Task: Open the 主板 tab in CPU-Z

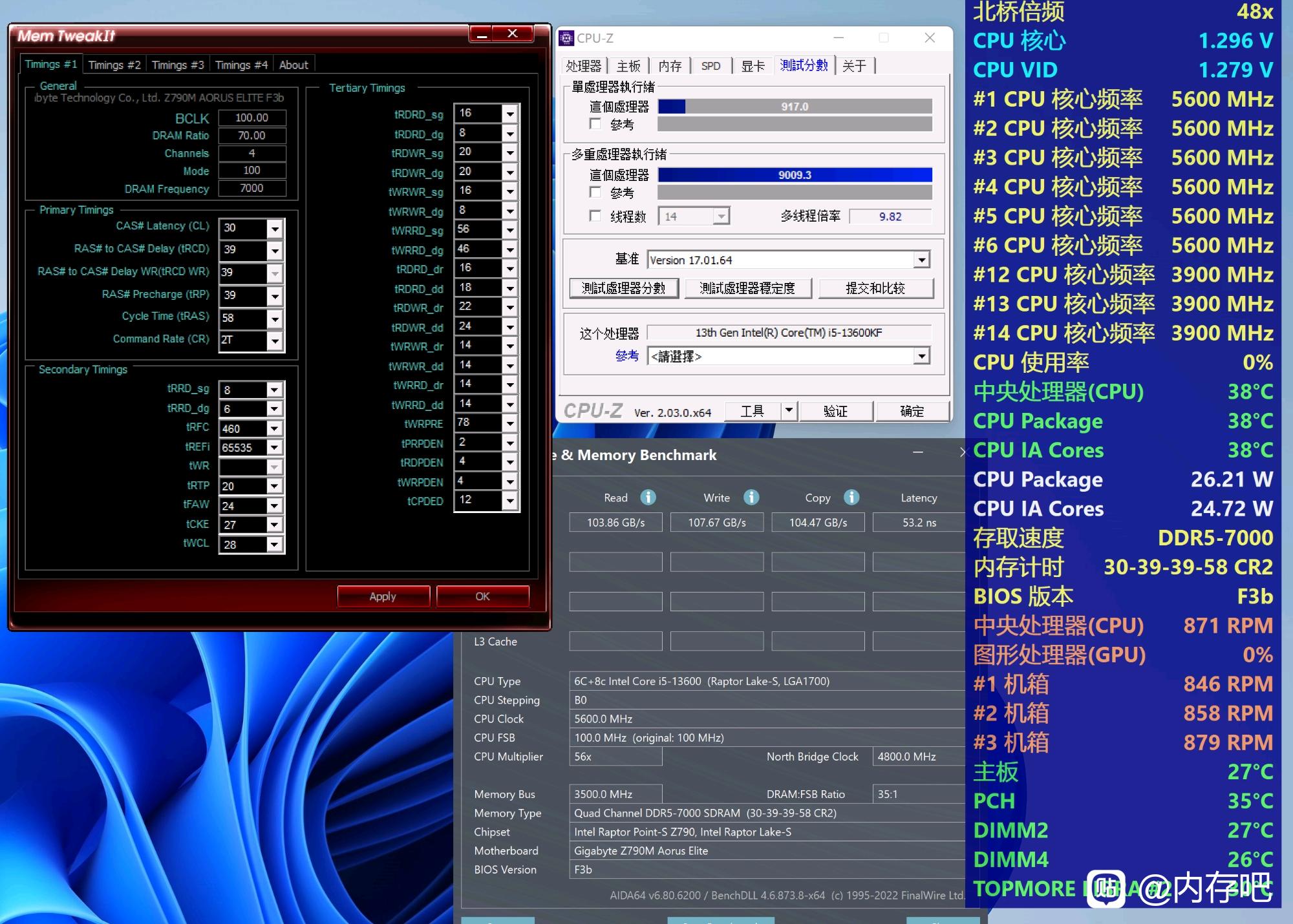Action: click(628, 66)
